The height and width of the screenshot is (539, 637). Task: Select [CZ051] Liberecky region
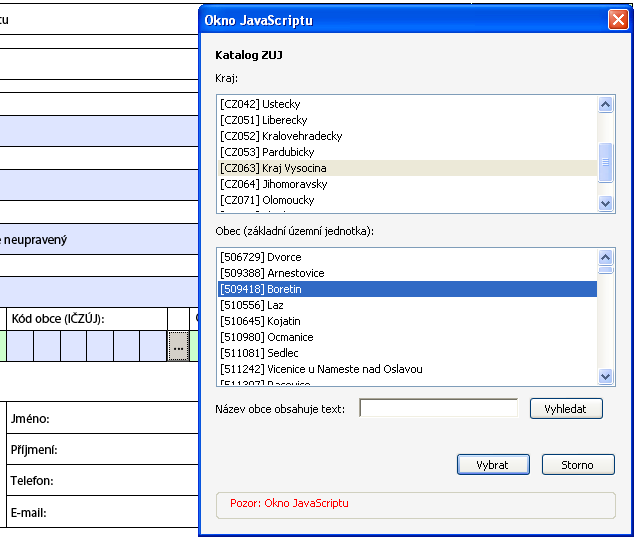point(407,120)
